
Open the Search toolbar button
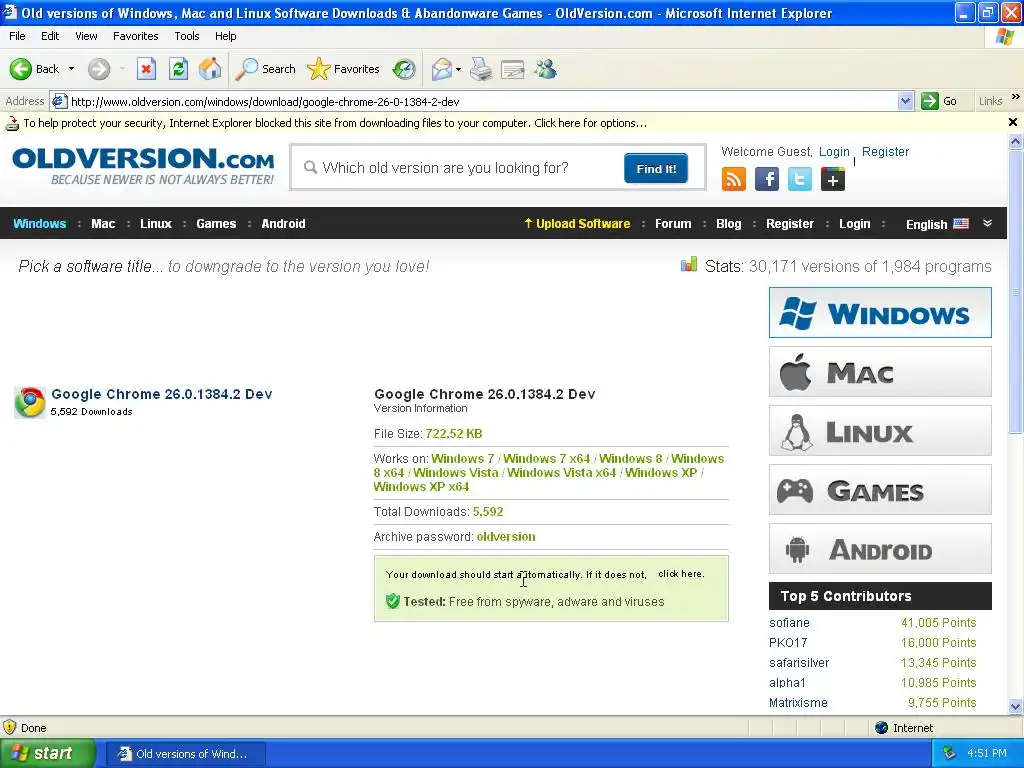(x=265, y=69)
